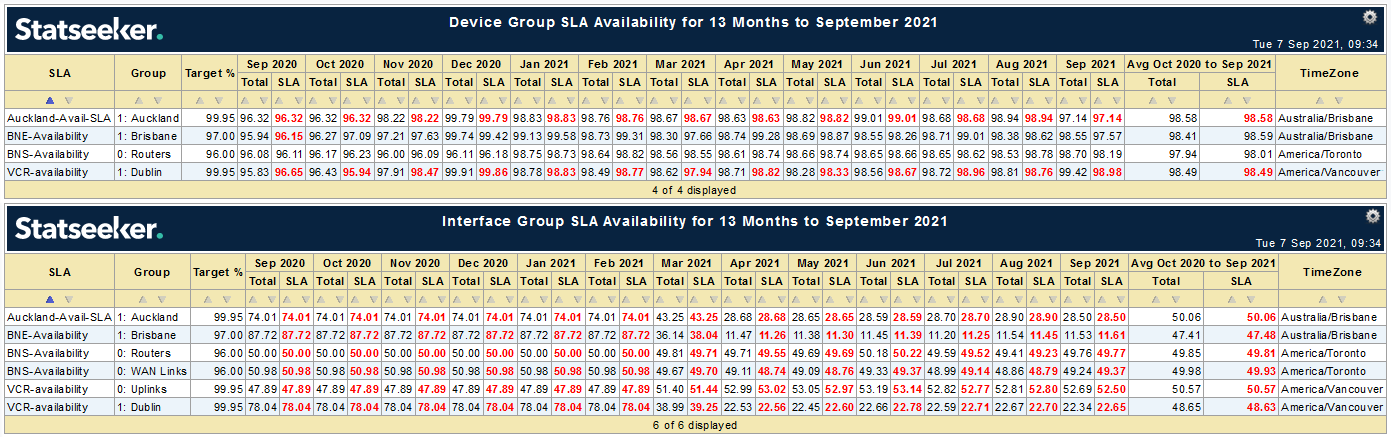This screenshot has height=437, width=1391.
Task: Click the Interface table Group column header
Action: point(152,272)
